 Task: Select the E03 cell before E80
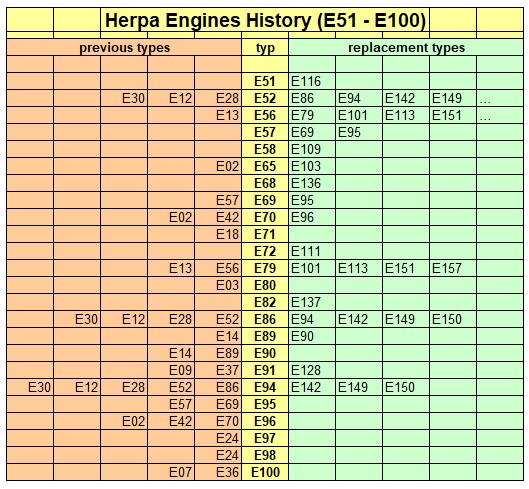pos(218,285)
